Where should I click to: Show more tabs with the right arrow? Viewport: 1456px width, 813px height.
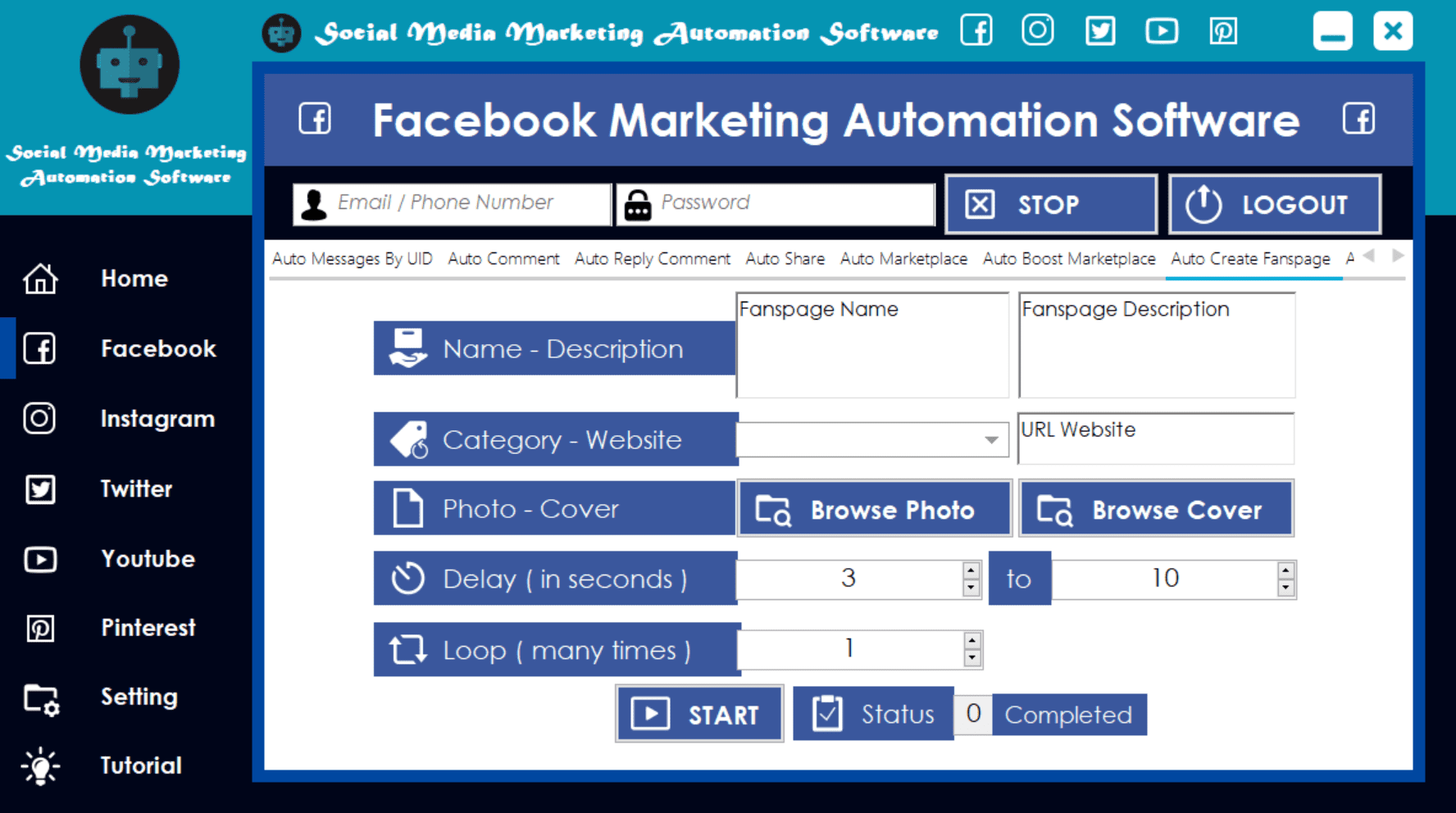[1398, 256]
